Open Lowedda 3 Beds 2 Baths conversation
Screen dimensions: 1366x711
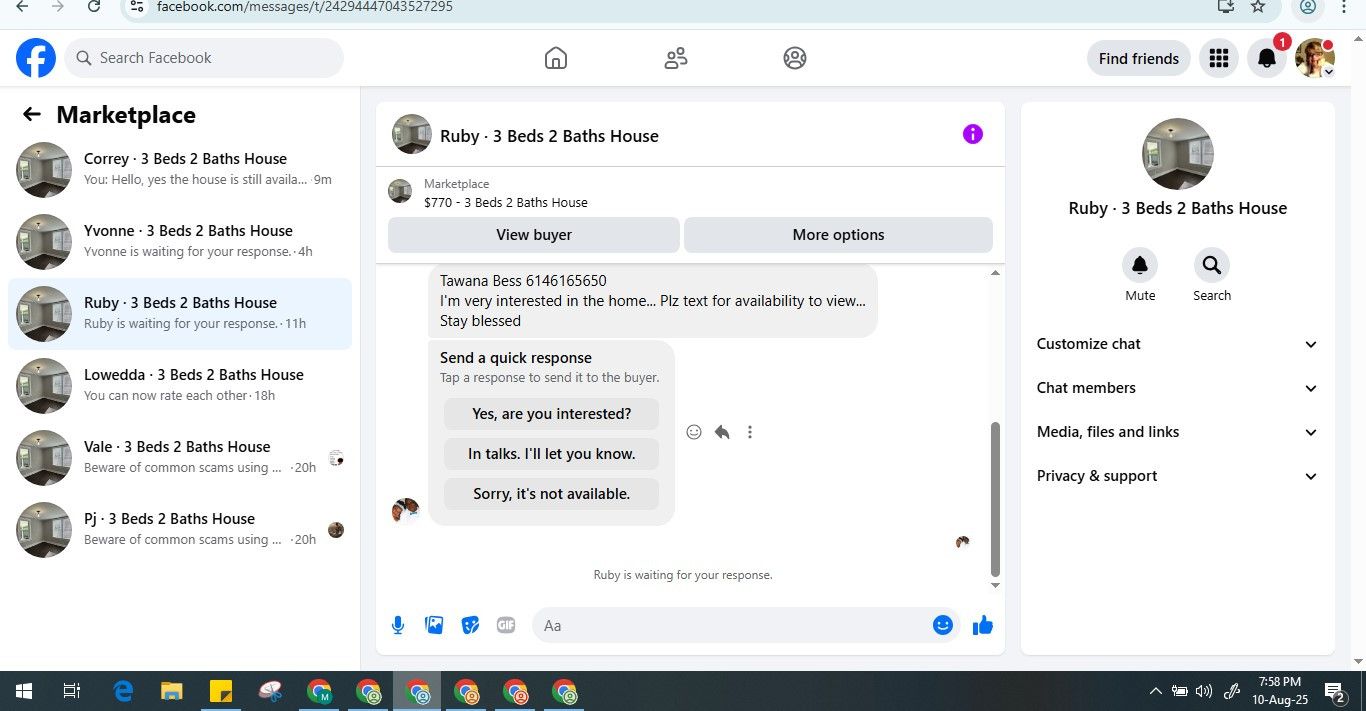coord(180,386)
